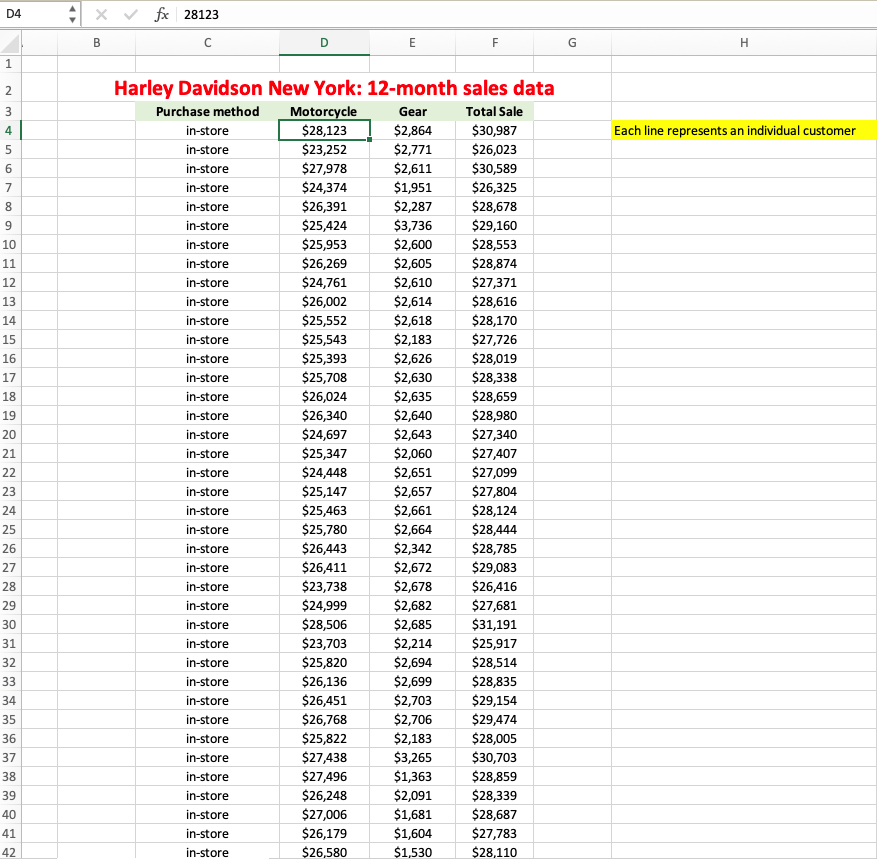Select column C header
This screenshot has height=859, width=877.
click(x=207, y=43)
